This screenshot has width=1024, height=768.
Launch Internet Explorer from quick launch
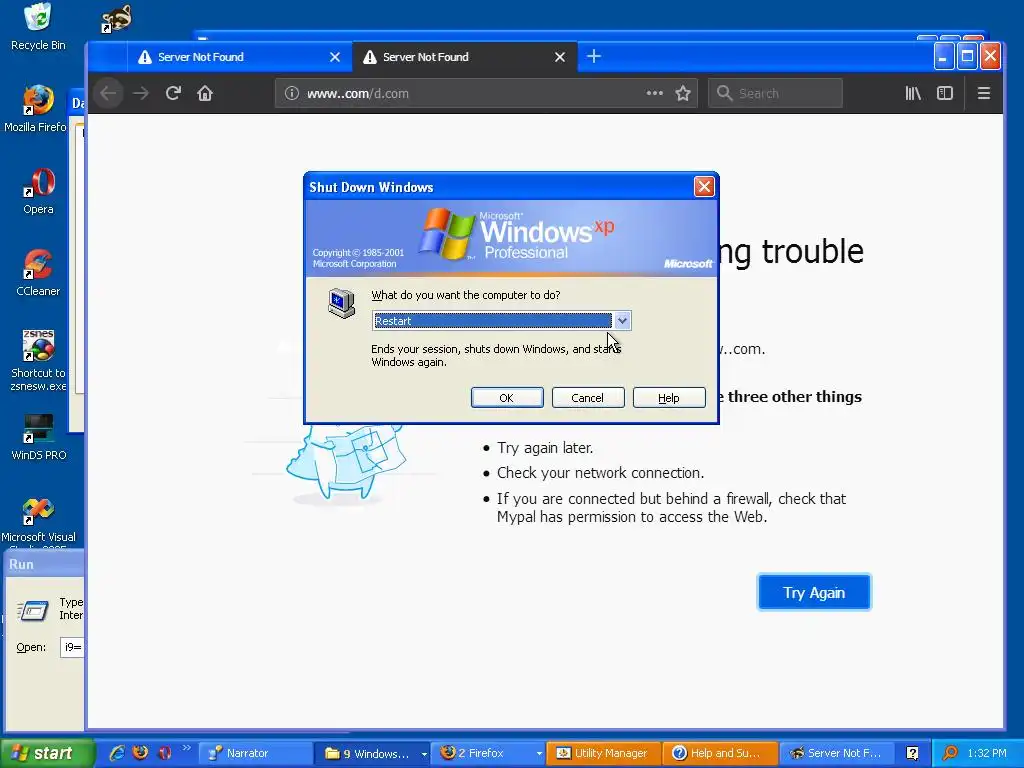coord(117,753)
